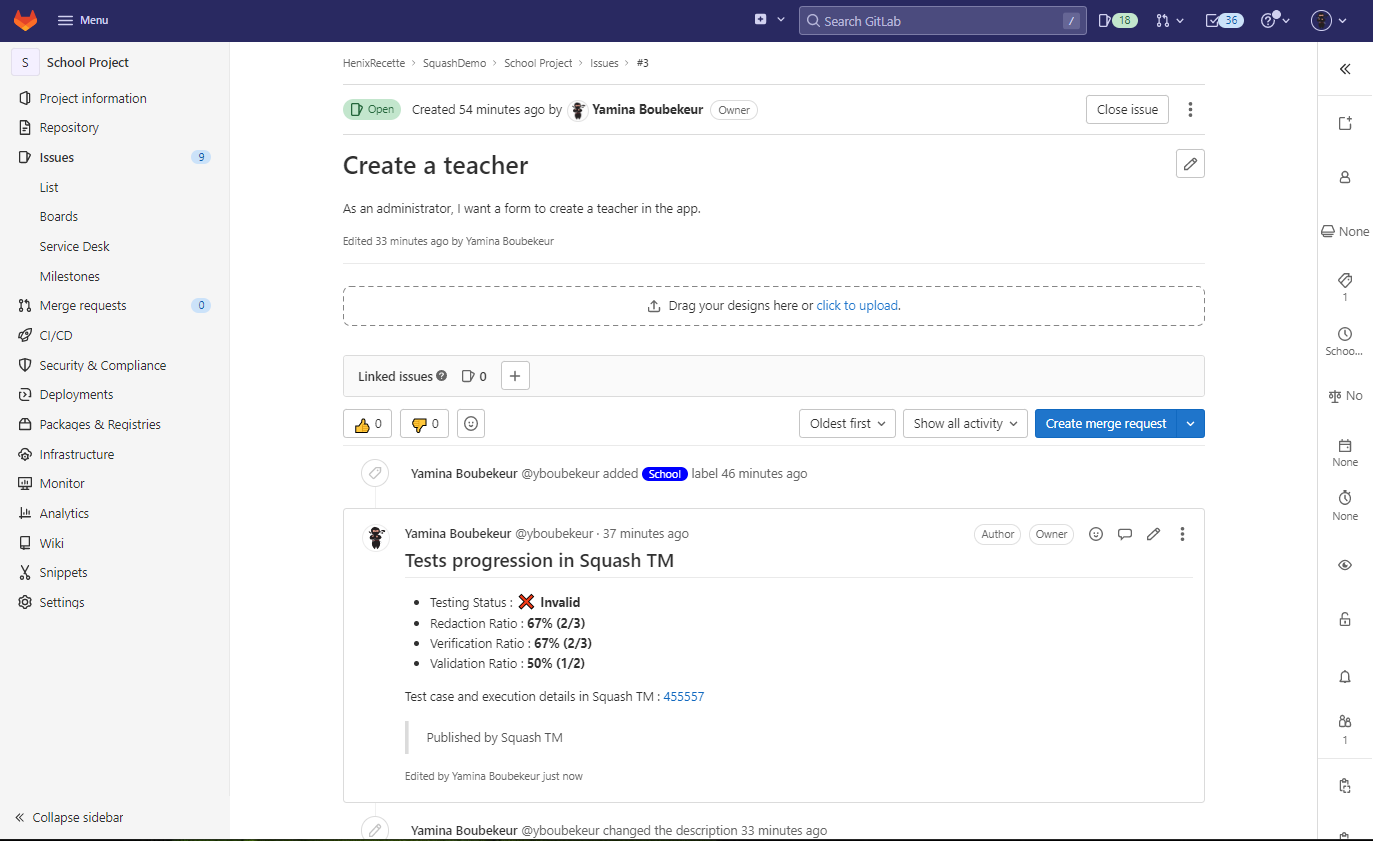Image resolution: width=1373 pixels, height=841 pixels.
Task: Open the Issues counter showing 18
Action: [1117, 20]
